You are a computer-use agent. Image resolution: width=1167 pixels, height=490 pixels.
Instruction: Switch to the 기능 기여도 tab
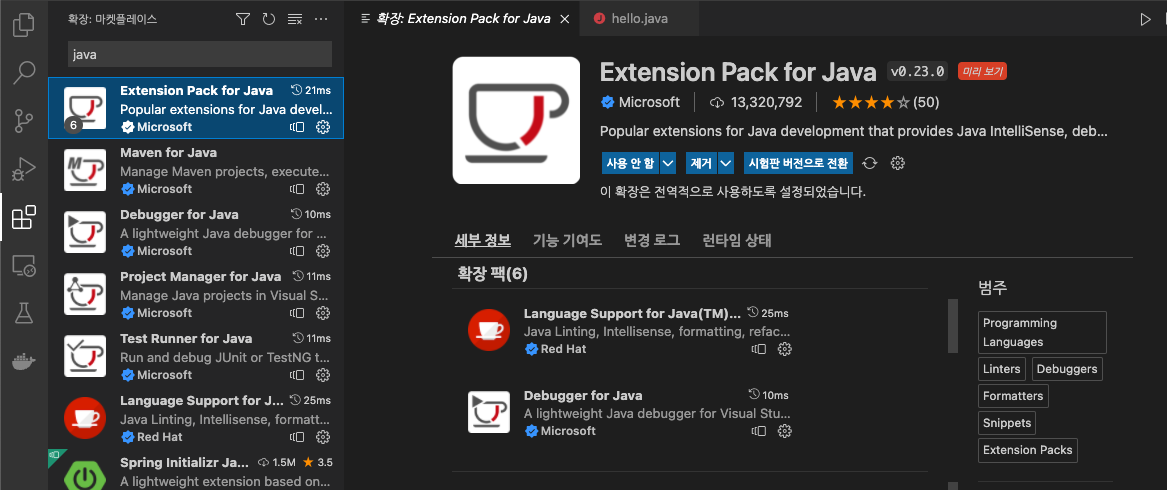click(x=567, y=240)
